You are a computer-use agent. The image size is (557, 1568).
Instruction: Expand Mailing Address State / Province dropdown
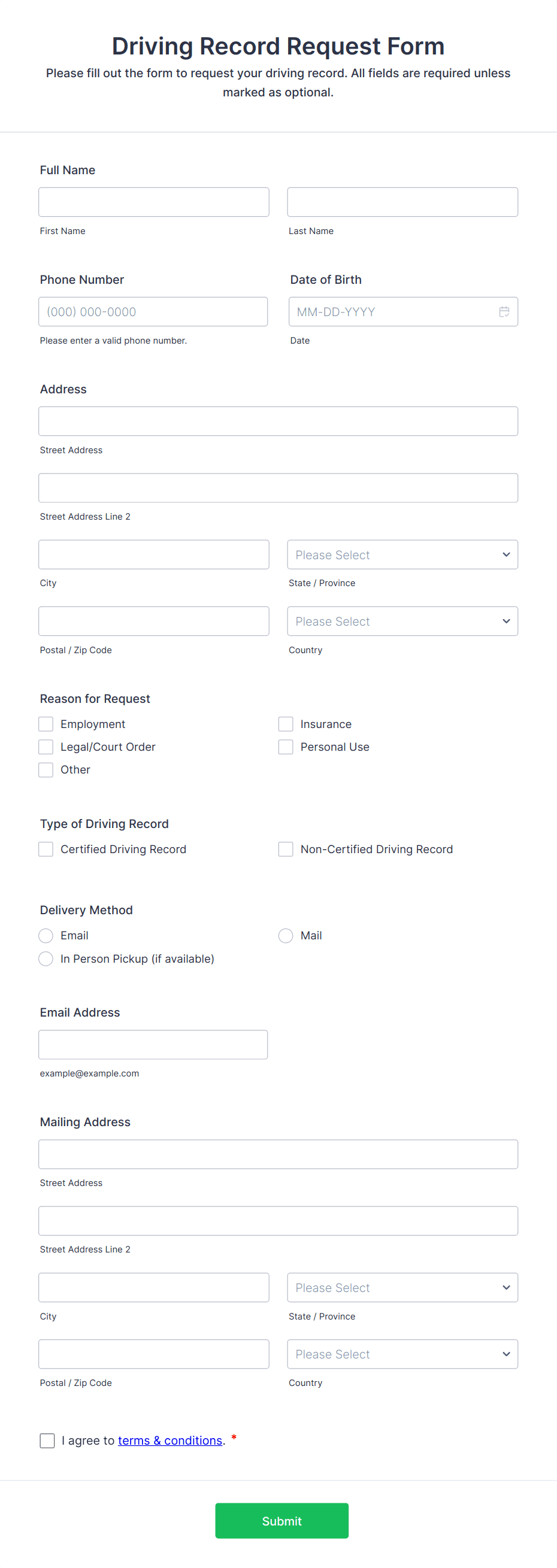[402, 1287]
